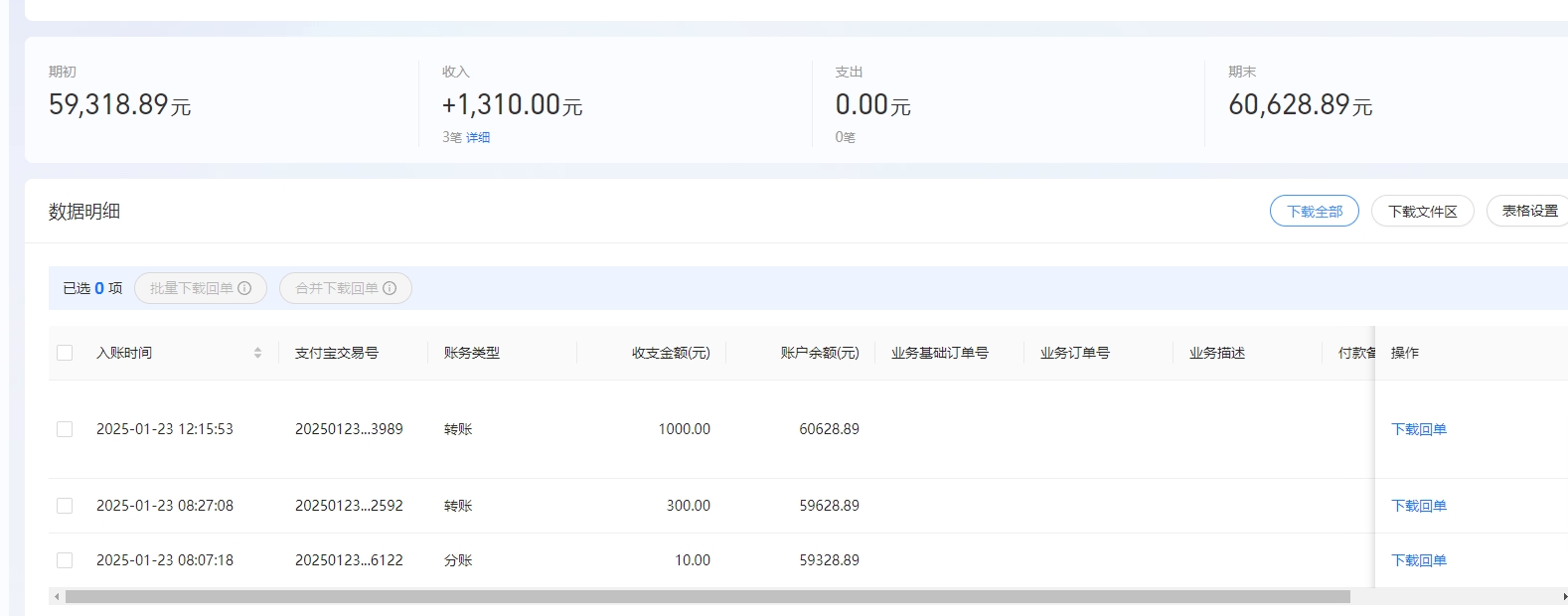Download the receipt for the 1000.00 transfer

1419,429
